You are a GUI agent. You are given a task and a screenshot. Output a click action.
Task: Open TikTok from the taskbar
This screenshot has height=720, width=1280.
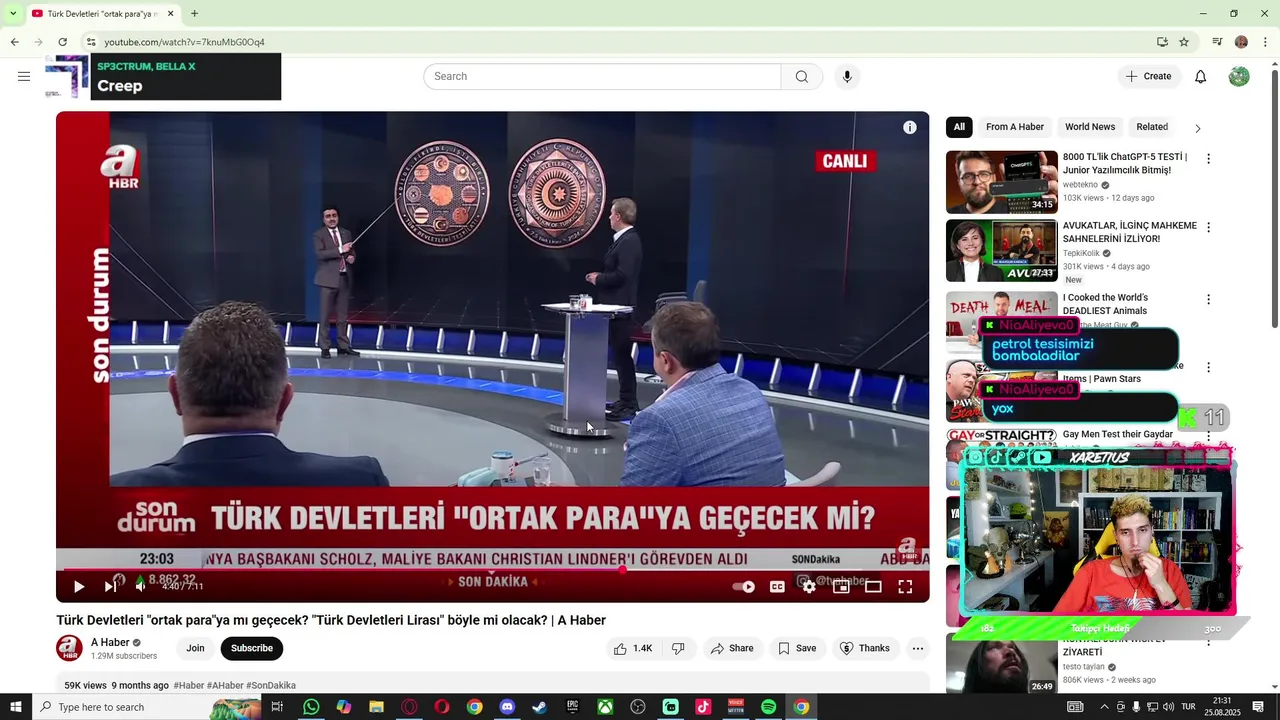point(703,707)
